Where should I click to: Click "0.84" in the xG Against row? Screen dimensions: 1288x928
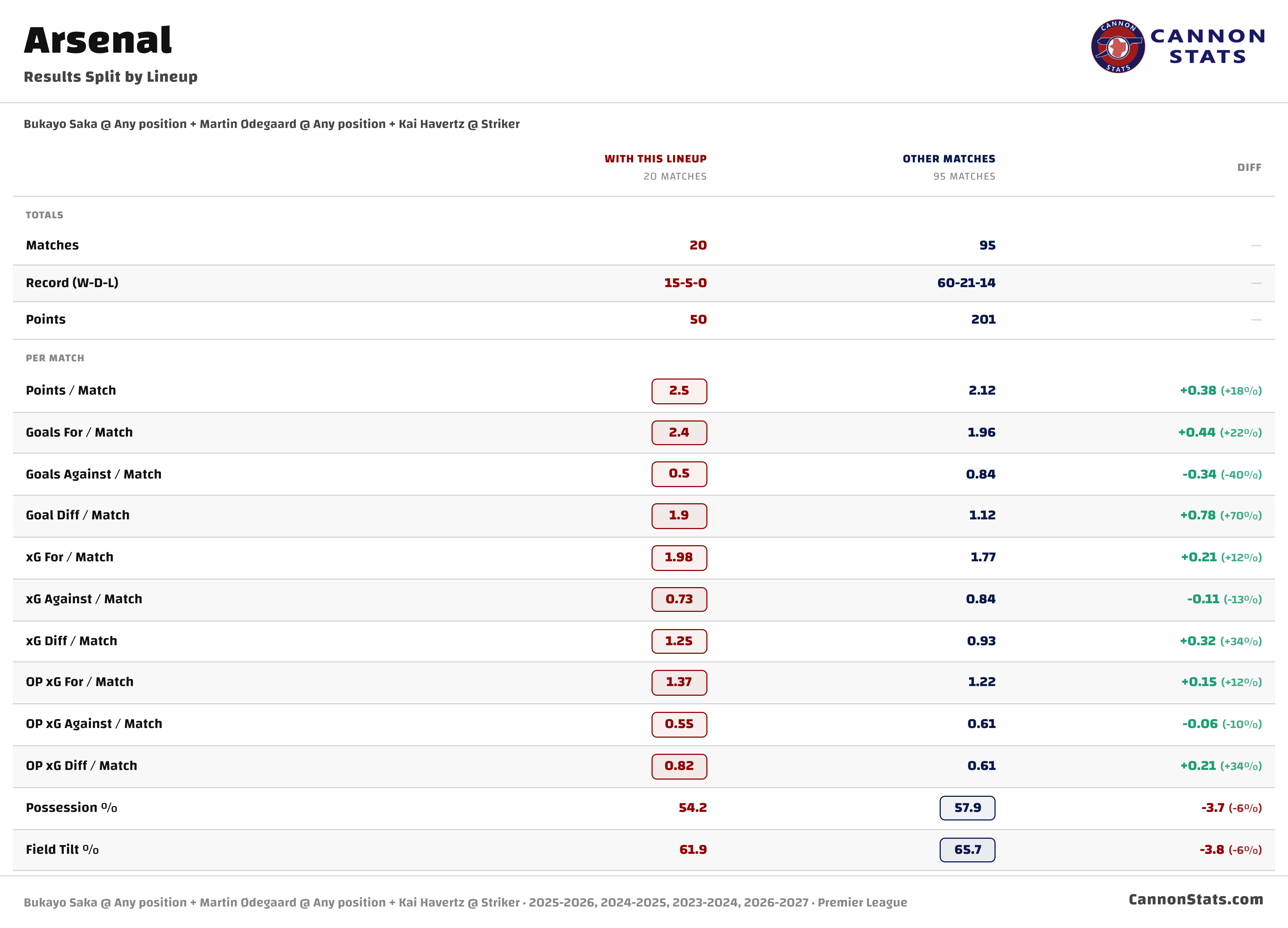click(981, 600)
